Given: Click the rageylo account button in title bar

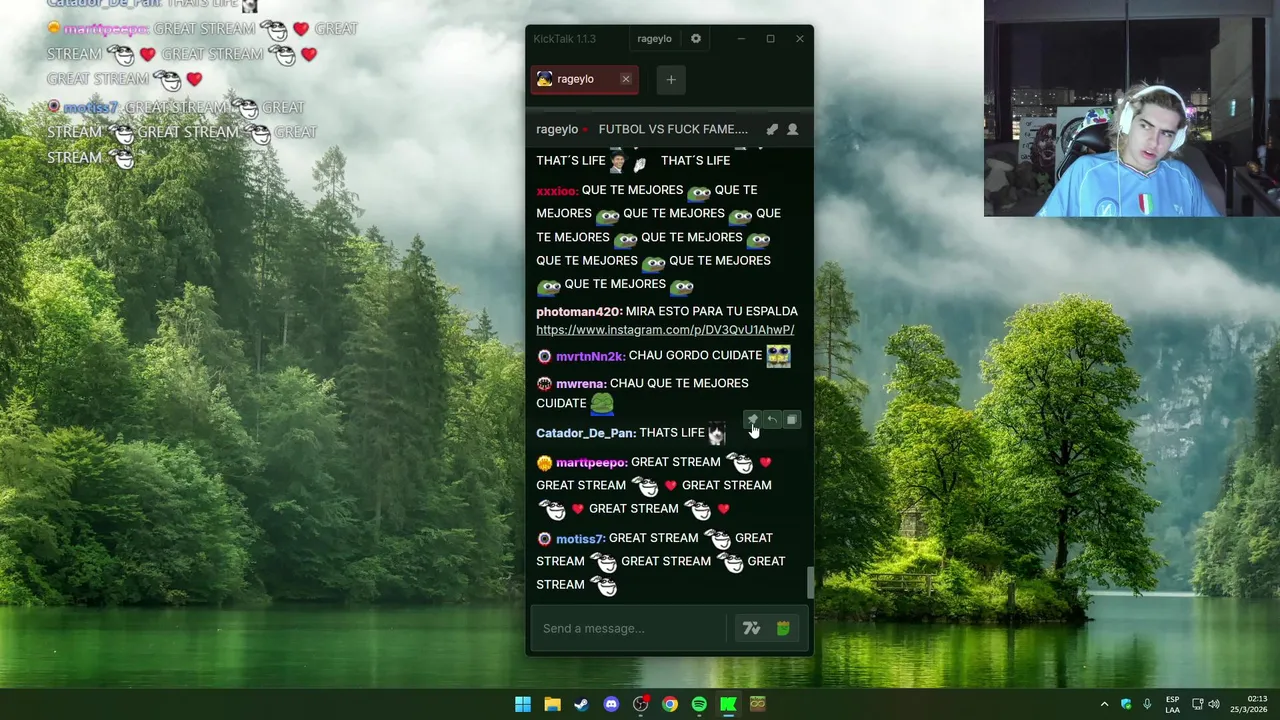Looking at the screenshot, I should (654, 39).
